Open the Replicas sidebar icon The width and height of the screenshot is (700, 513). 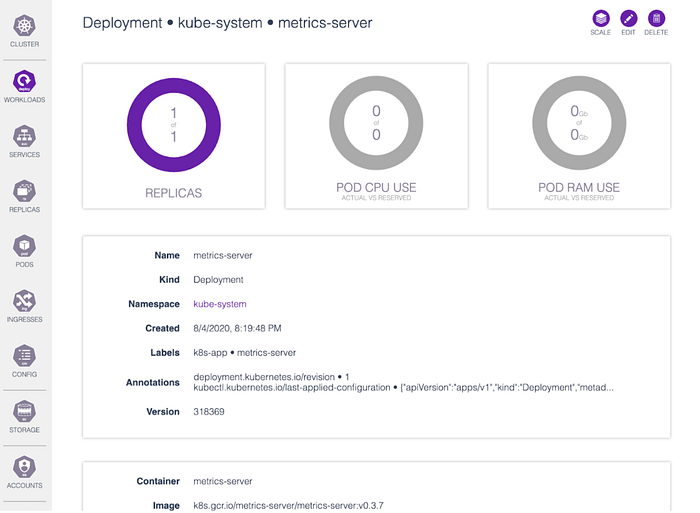click(x=25, y=196)
